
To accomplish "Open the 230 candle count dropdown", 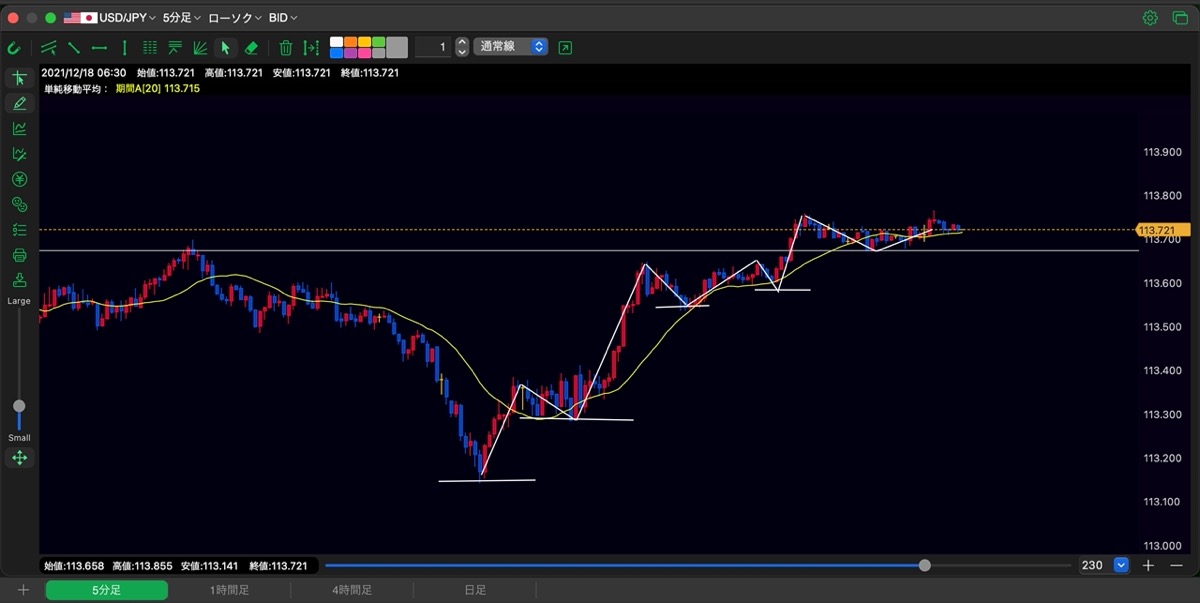I will coord(1105,565).
